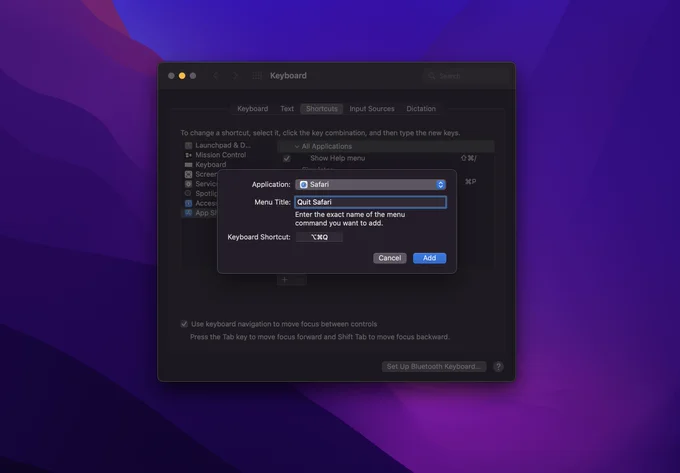Click the Show Help menu shortcut ⇧⌘/
Screen dimensions: 680x473
coord(468,159)
